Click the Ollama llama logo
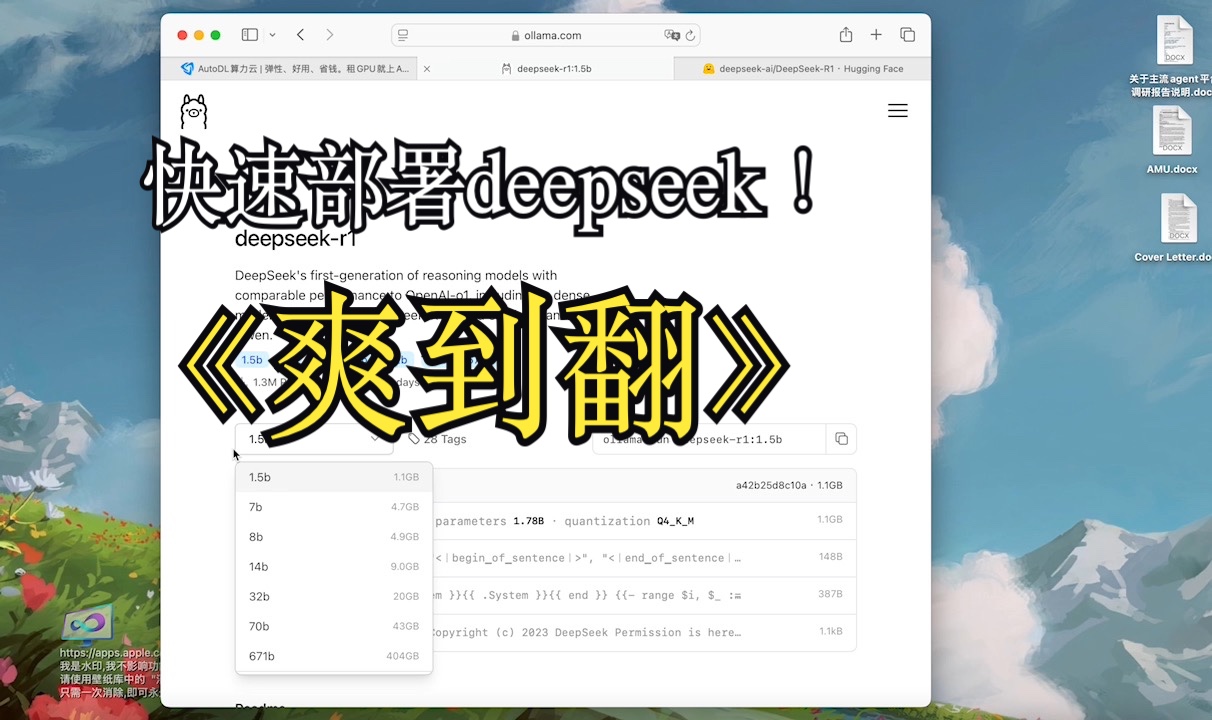Screen dimensions: 1212x720 193,110
